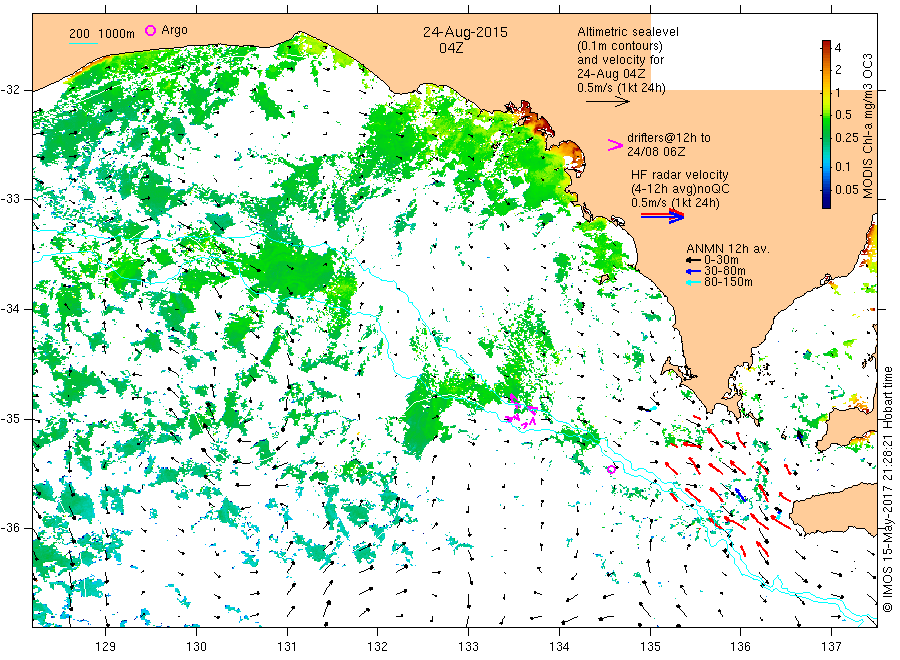Click the color bar value 0.25
Viewport: 900px width, 660px height.
[x=847, y=138]
